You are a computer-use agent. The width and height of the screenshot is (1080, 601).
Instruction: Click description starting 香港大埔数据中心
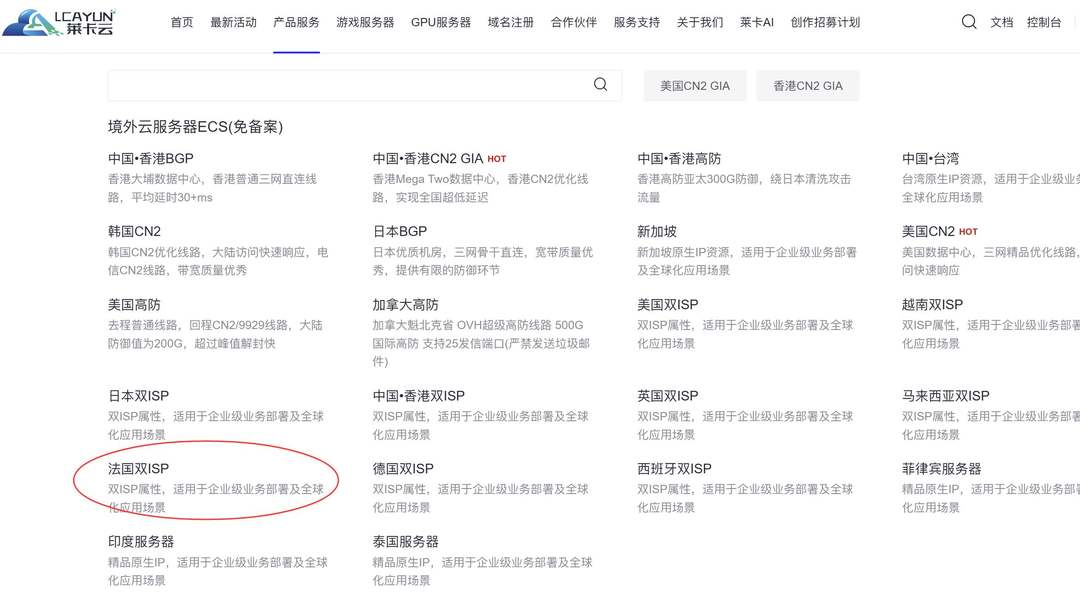(212, 188)
